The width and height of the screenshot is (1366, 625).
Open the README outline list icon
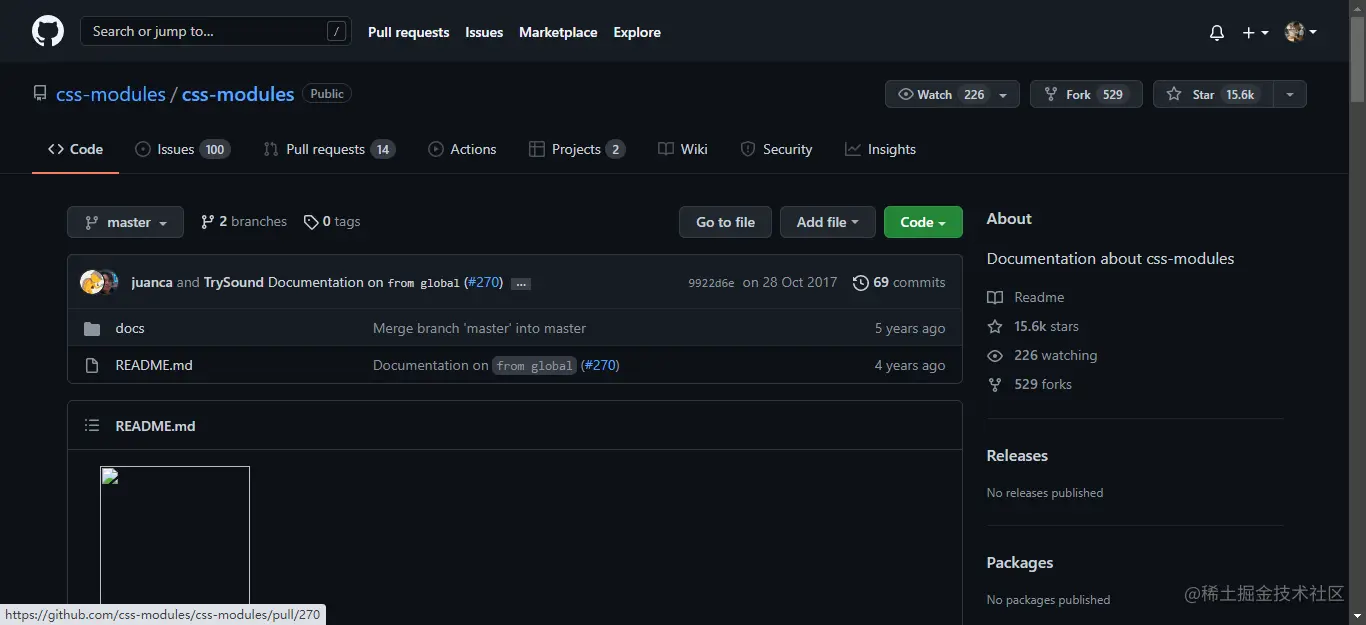tap(92, 425)
